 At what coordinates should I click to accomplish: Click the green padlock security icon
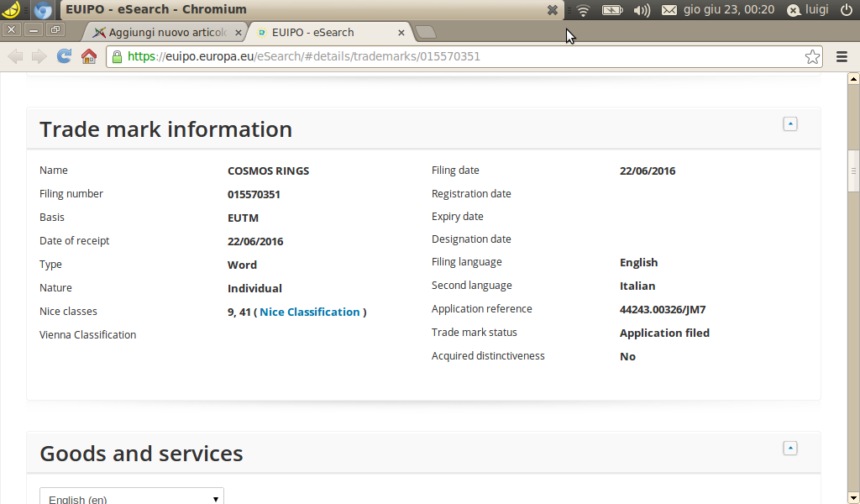click(117, 57)
